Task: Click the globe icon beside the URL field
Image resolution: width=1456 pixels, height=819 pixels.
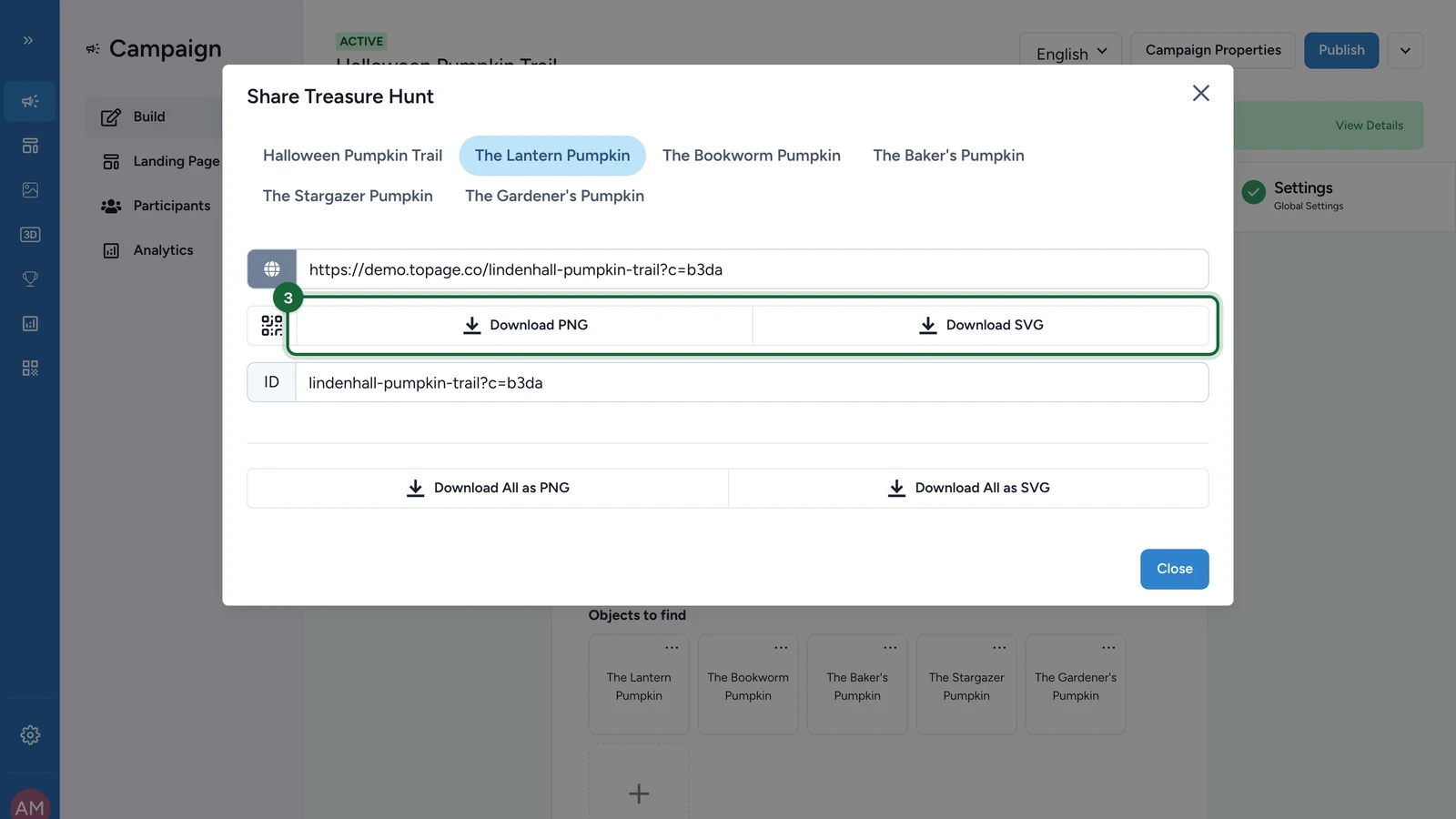Action: pos(271,269)
